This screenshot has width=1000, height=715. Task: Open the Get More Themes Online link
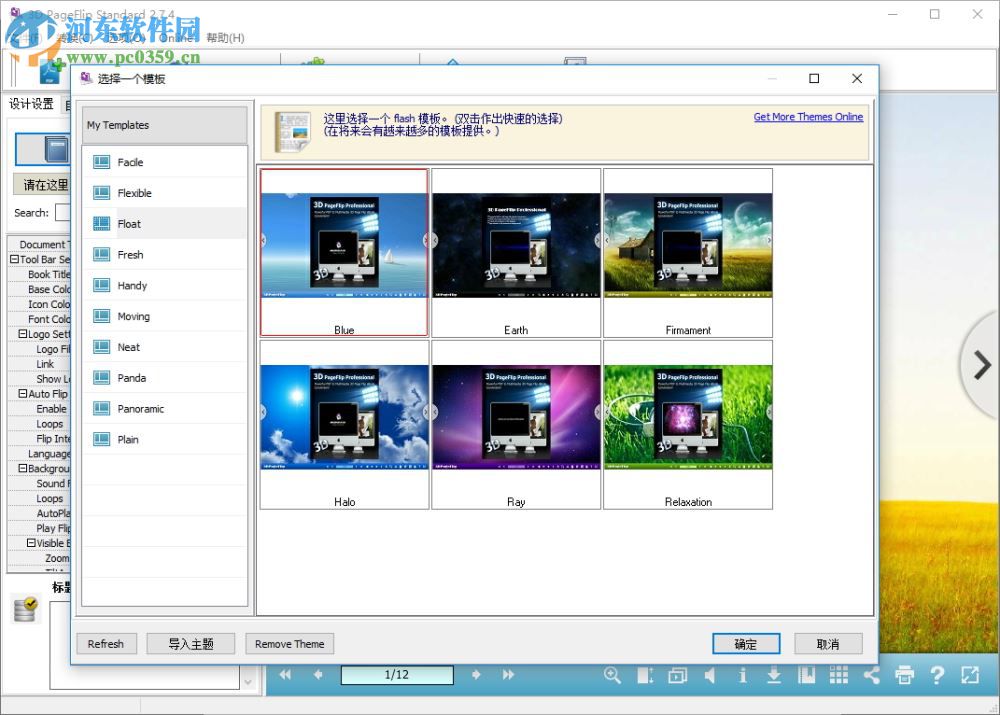pyautogui.click(x=808, y=117)
